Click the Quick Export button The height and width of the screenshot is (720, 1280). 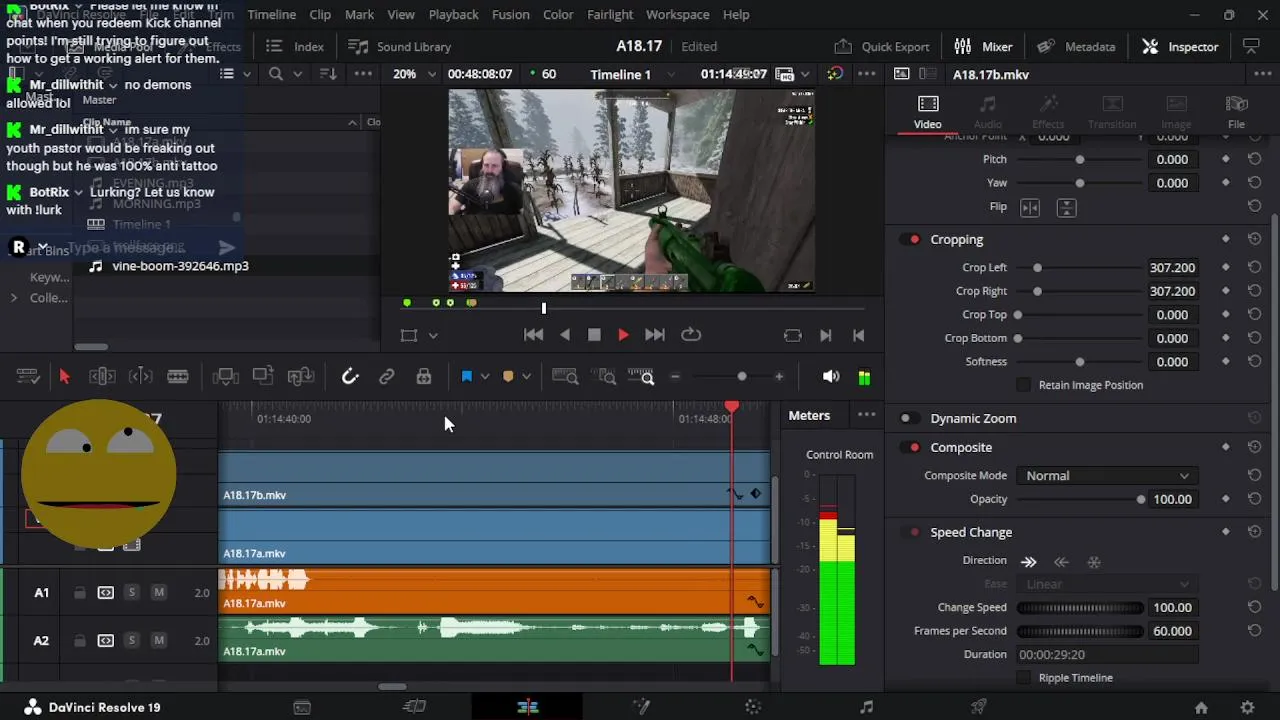[881, 47]
